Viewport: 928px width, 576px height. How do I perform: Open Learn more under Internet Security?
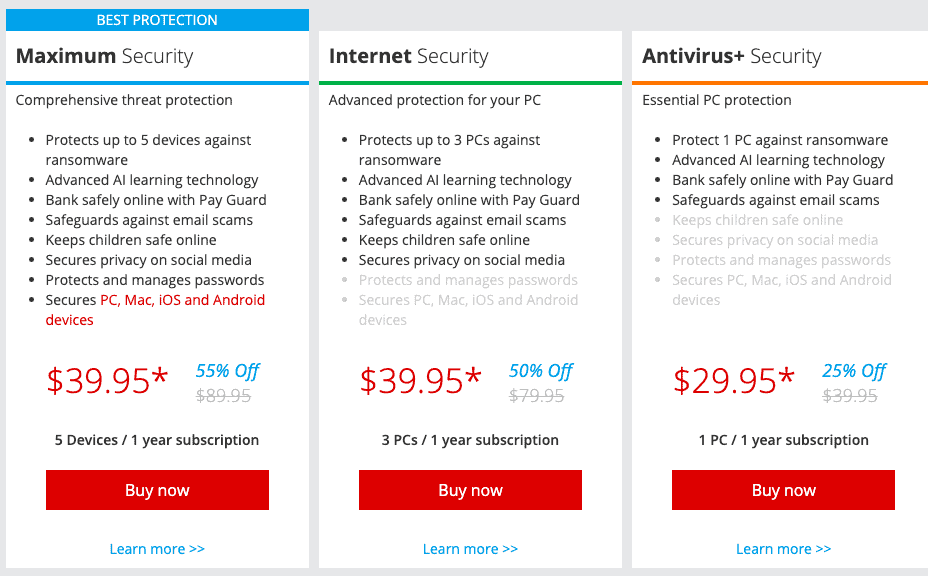pos(471,549)
